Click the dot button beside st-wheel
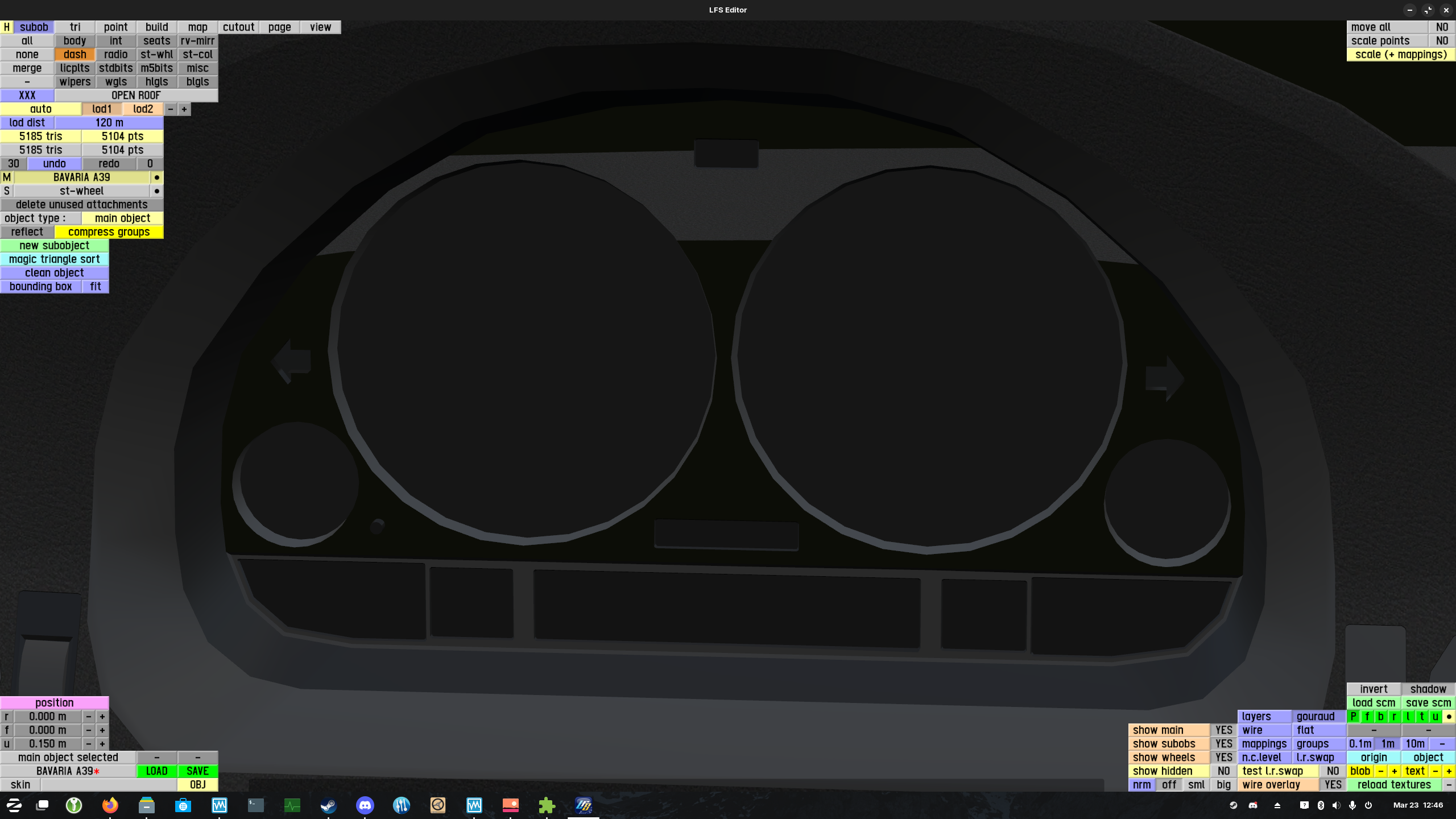This screenshot has height=819, width=1456. pyautogui.click(x=157, y=191)
